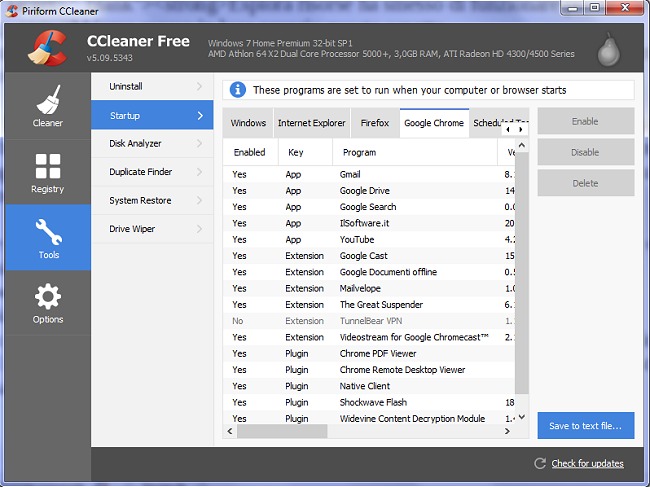Viewport: 650px width, 487px height.
Task: Select the Gmail row
Action: click(369, 174)
